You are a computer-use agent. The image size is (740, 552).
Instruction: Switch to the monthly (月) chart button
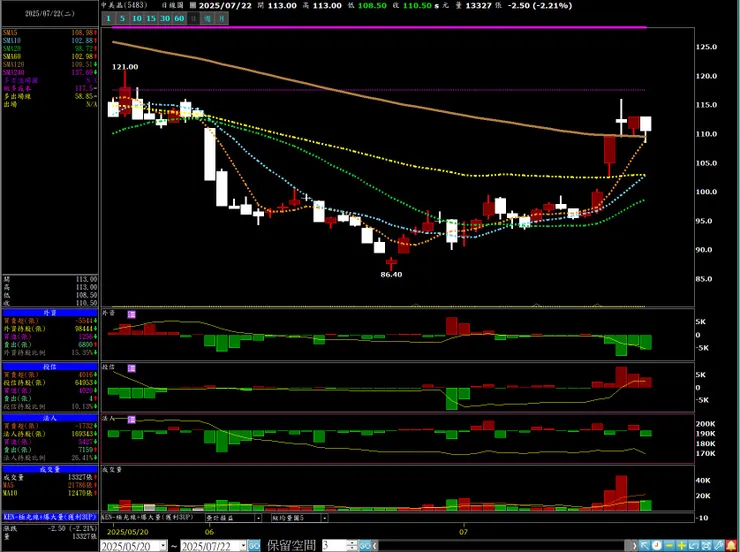coord(221,18)
